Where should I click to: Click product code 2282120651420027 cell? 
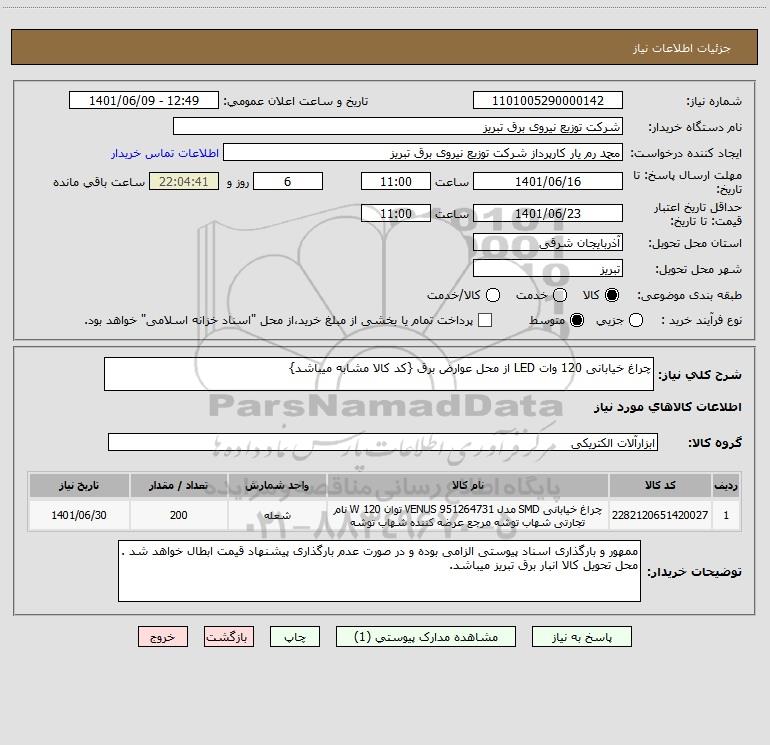click(660, 515)
